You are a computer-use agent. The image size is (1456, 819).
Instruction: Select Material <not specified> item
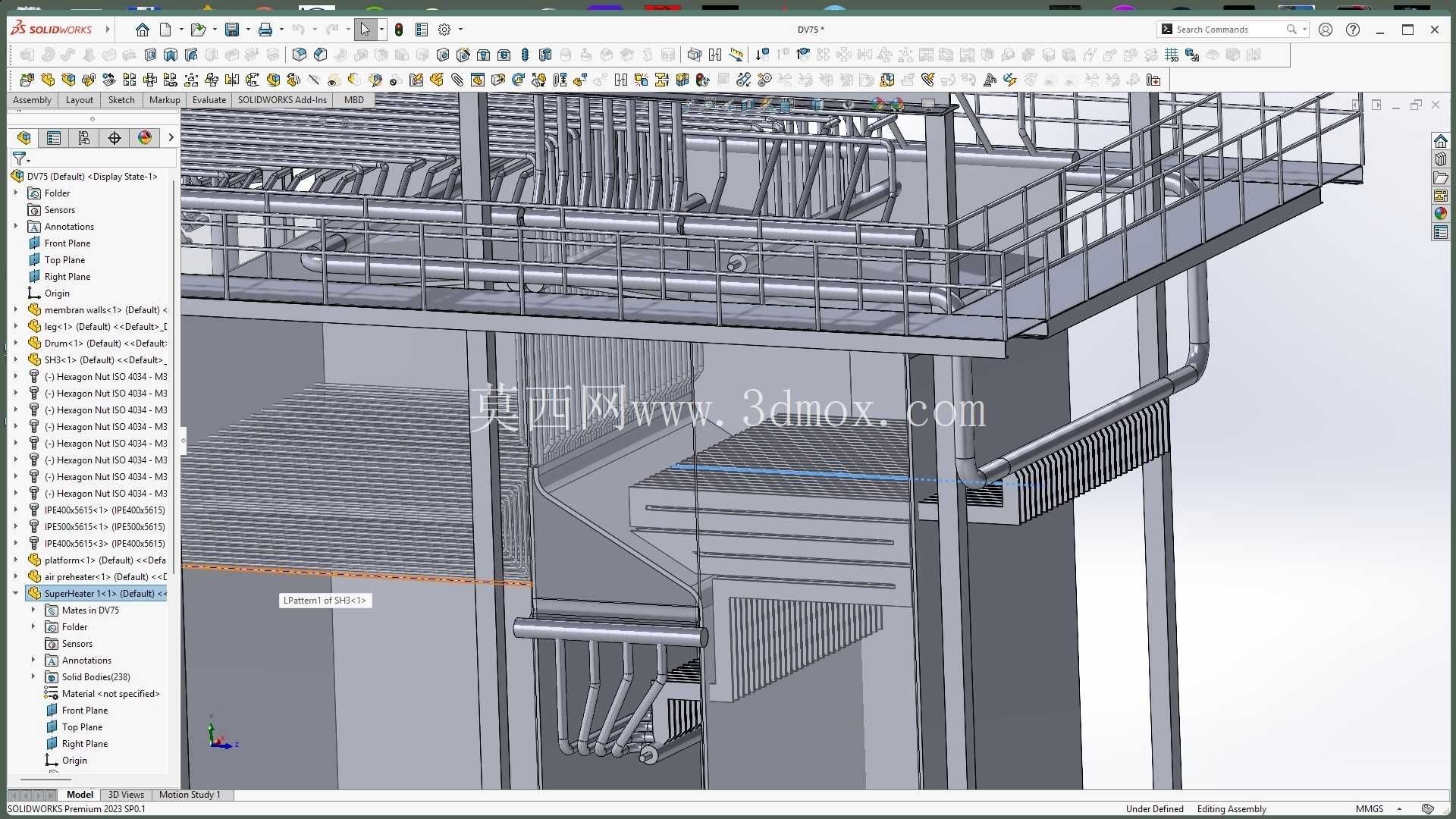point(111,693)
